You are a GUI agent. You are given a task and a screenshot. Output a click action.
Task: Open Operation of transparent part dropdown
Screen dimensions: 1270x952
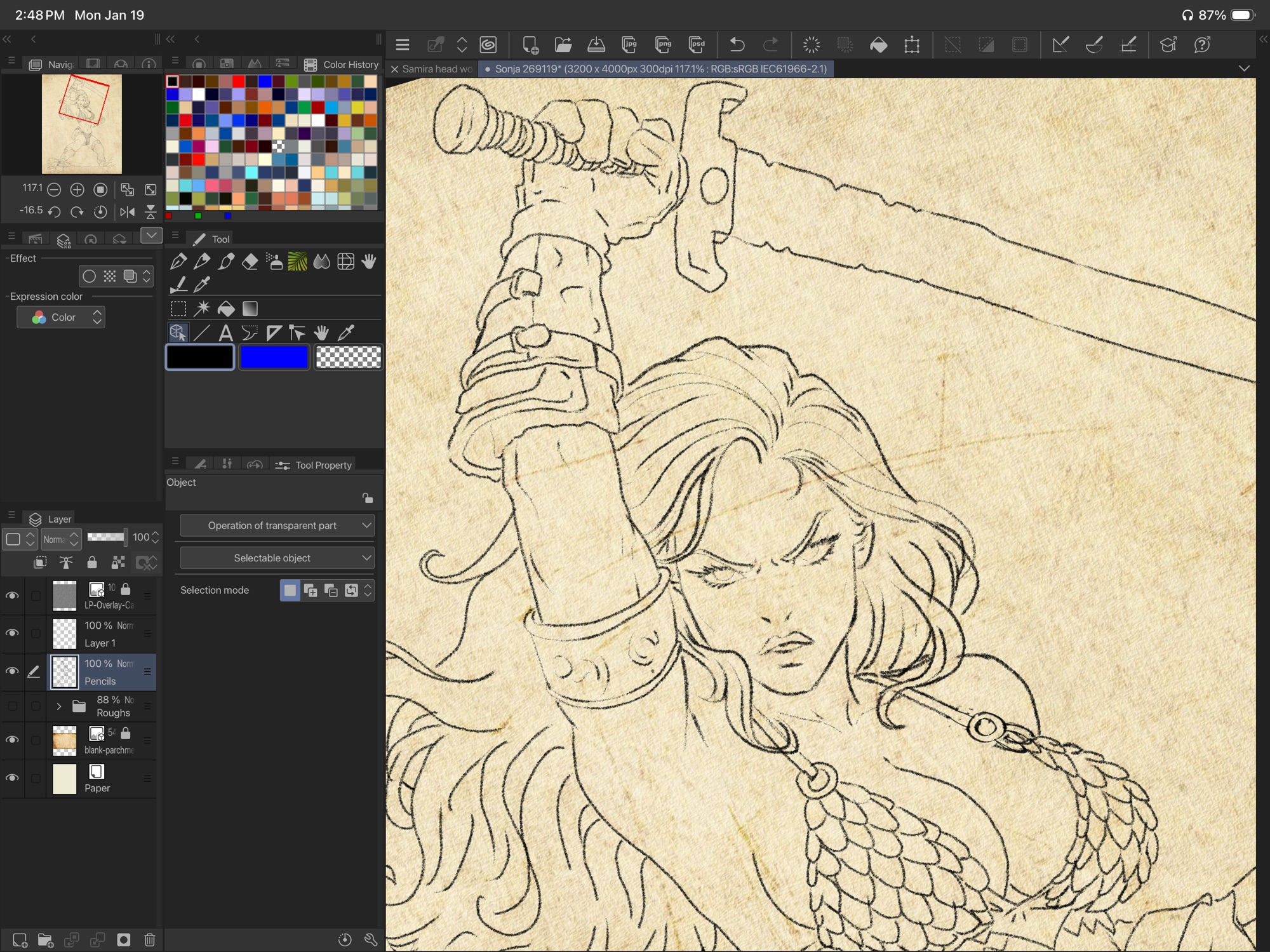click(277, 525)
